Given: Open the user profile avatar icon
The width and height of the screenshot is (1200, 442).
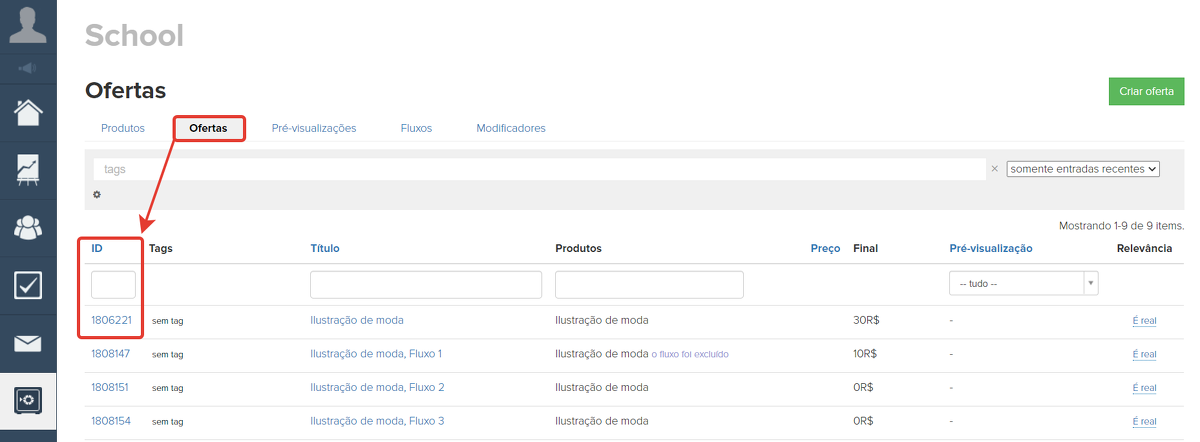Looking at the screenshot, I should [x=28, y=25].
